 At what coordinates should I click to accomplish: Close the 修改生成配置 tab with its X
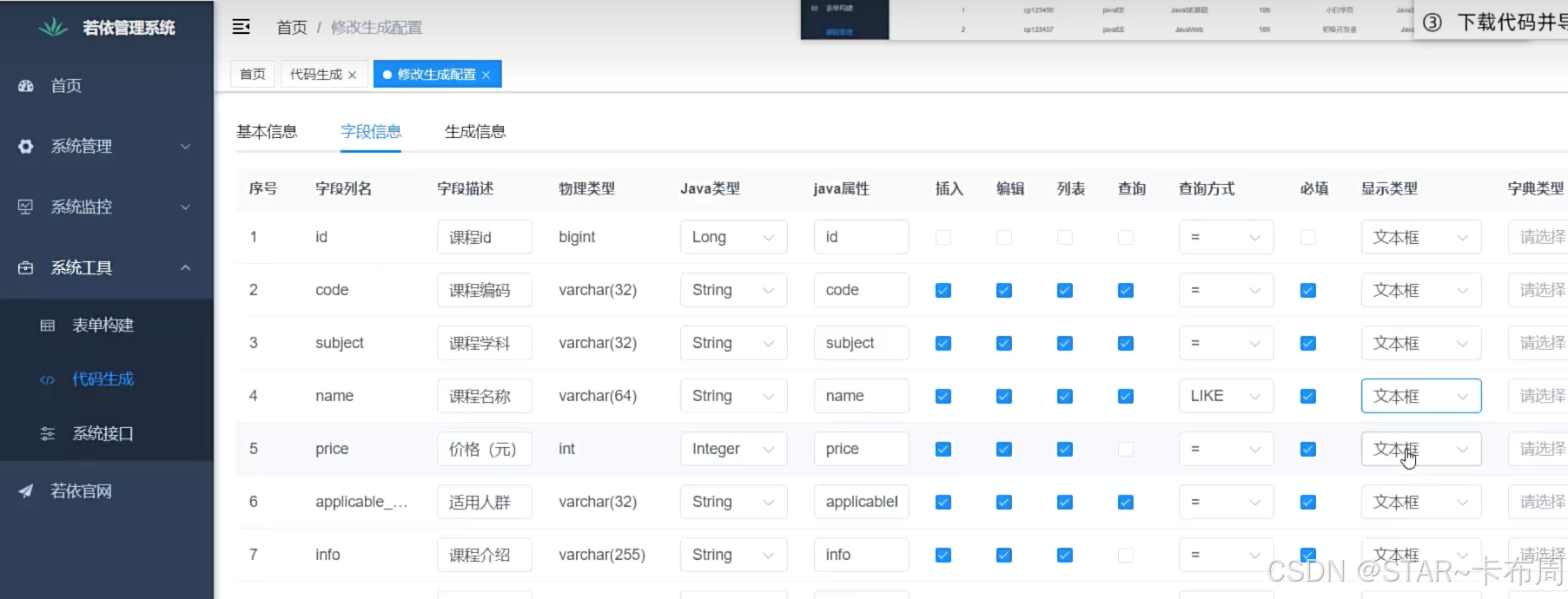tap(486, 76)
